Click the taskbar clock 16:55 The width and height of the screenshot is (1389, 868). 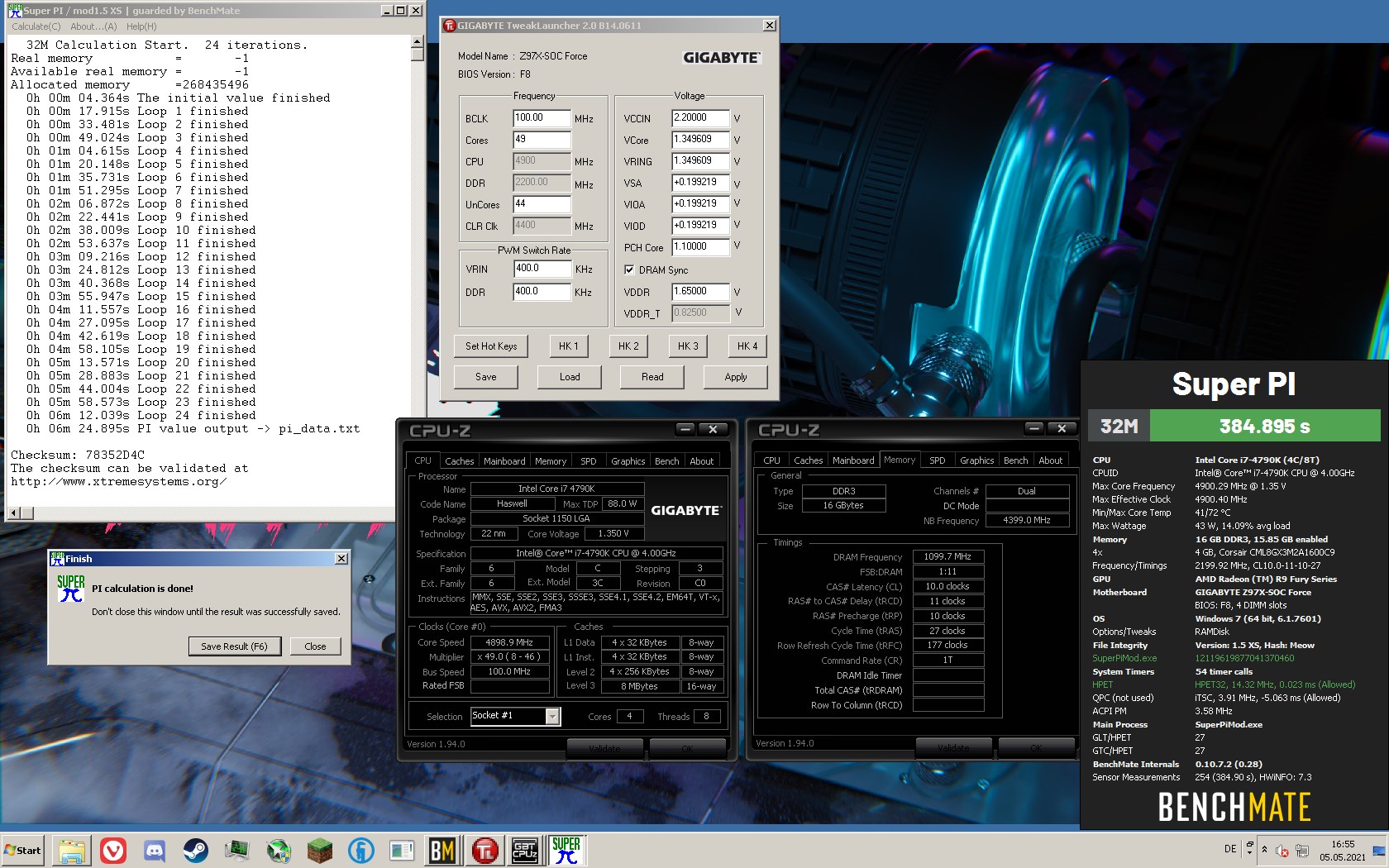[x=1343, y=844]
